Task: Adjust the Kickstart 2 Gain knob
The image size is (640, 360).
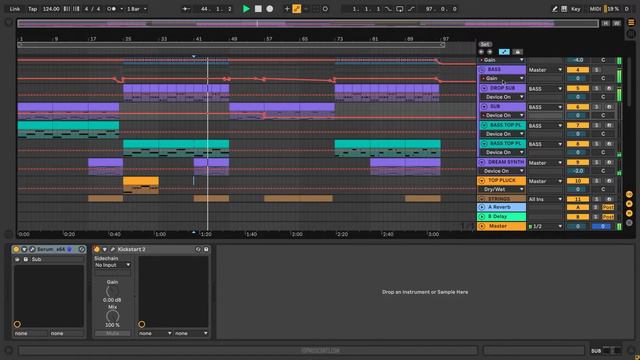Action: click(112, 291)
